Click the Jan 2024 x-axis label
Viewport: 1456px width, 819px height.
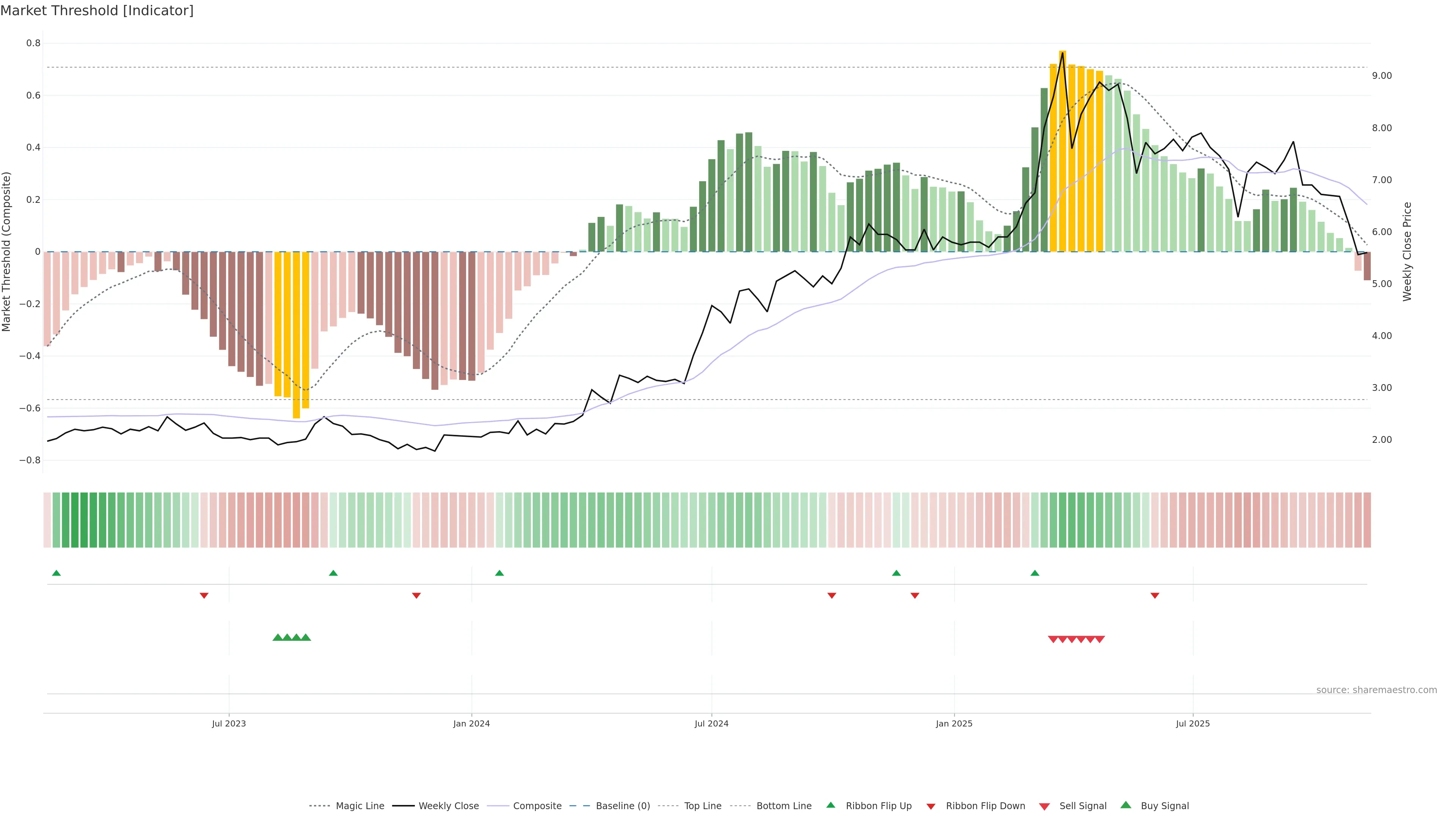point(471,723)
